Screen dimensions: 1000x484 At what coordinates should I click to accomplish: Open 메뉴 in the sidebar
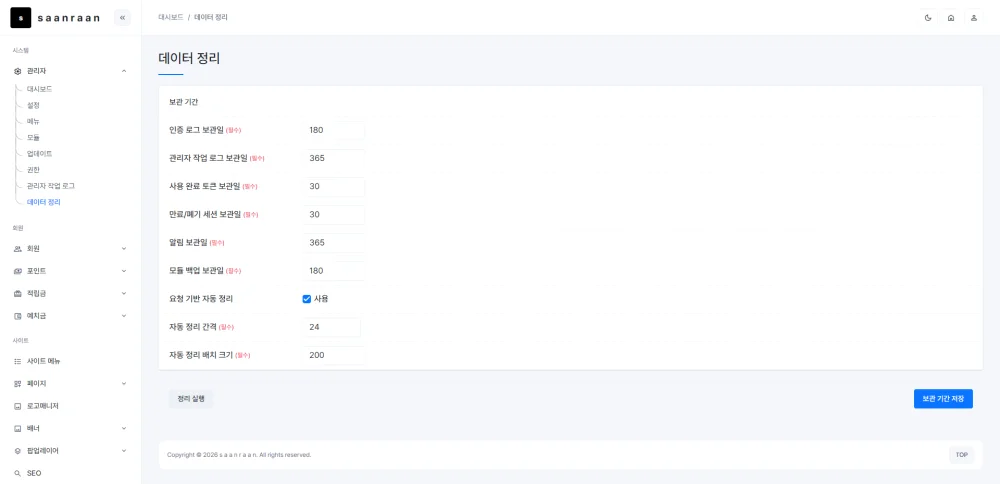pyautogui.click(x=33, y=121)
